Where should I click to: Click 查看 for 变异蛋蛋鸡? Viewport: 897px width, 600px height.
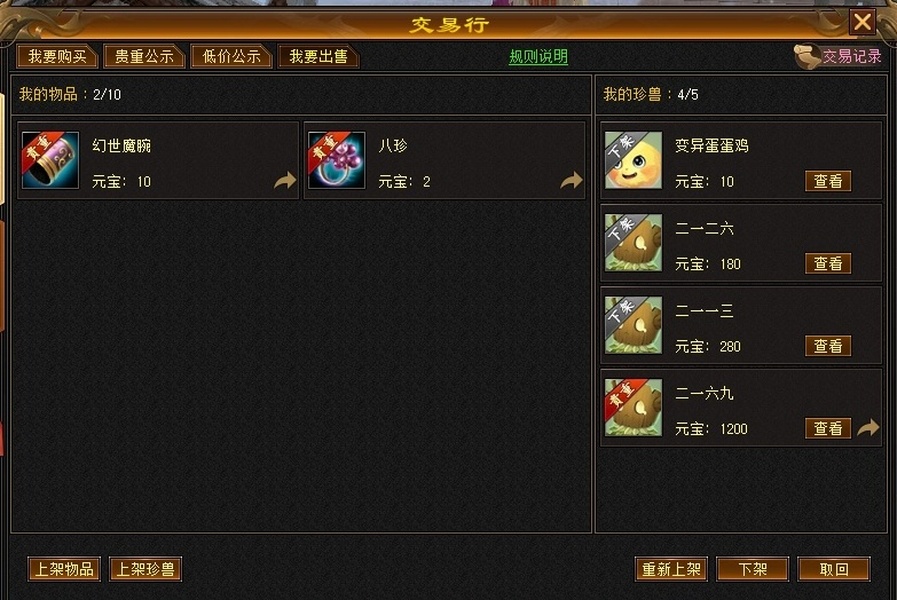828,181
